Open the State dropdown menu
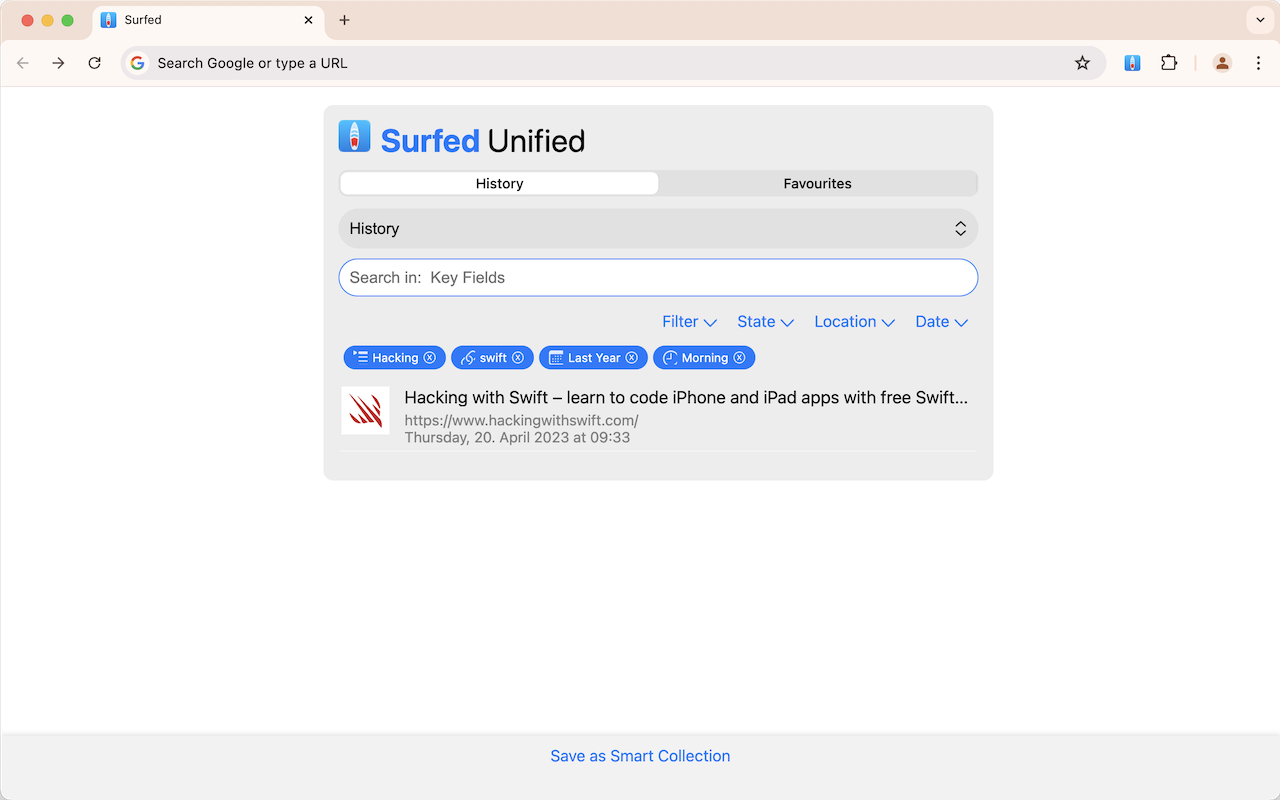 (x=765, y=322)
